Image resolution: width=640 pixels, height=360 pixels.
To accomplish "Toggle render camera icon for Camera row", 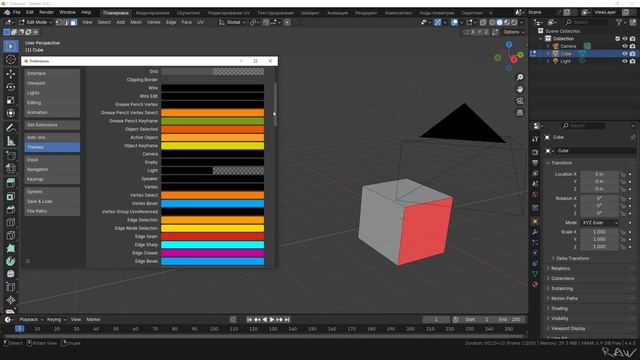I will 632,46.
